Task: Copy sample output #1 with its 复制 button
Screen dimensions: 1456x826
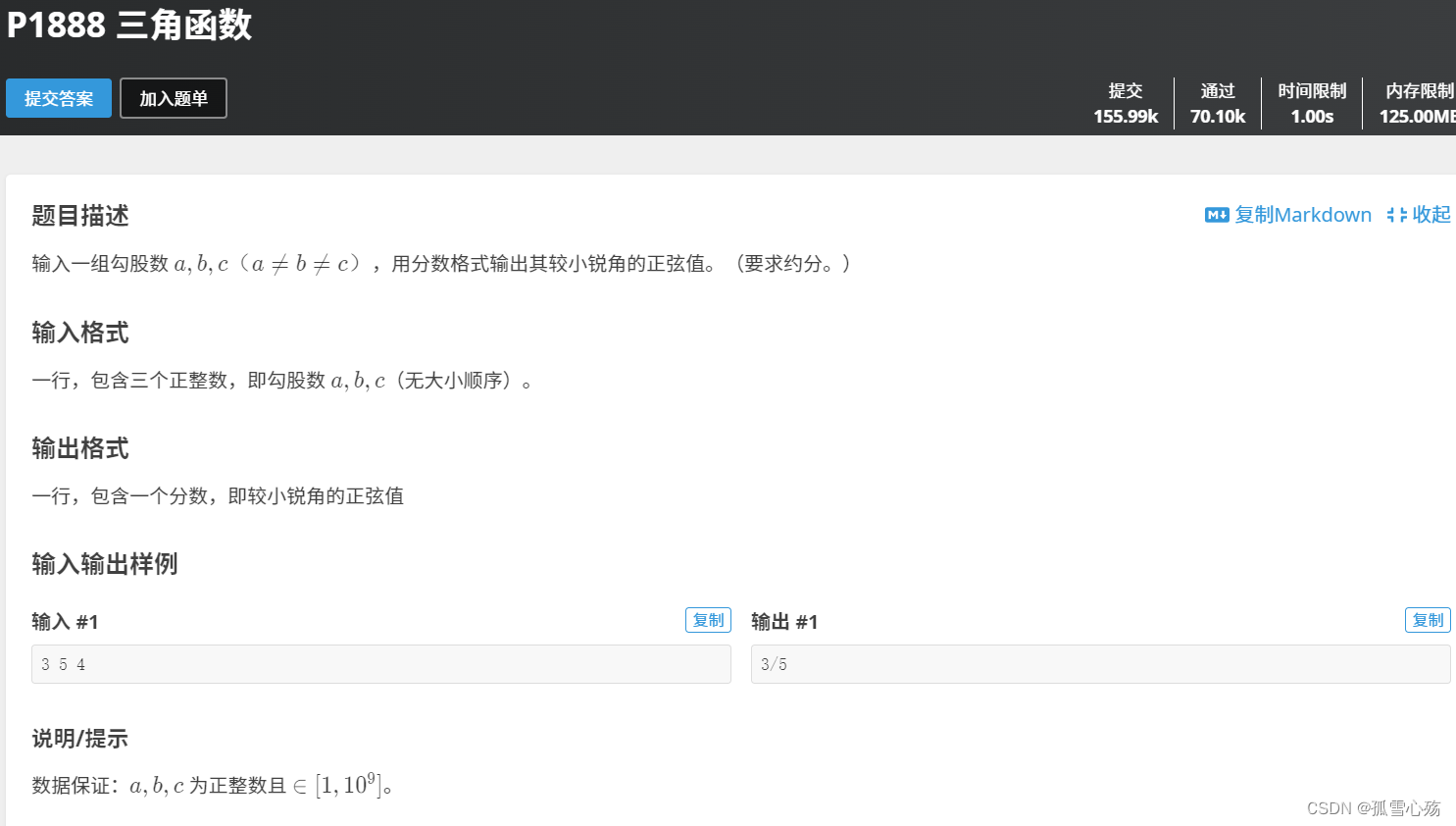Action: [x=1428, y=620]
